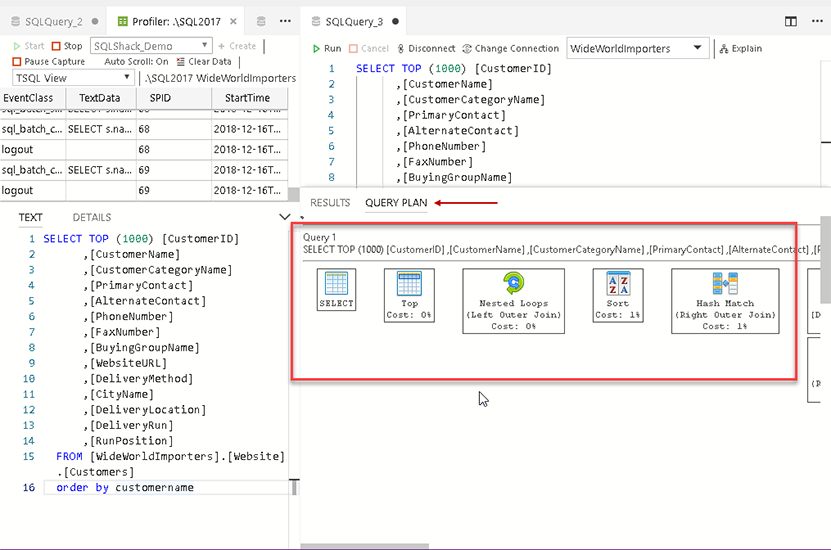Click the Nested Loops operator icon

pyautogui.click(x=513, y=284)
